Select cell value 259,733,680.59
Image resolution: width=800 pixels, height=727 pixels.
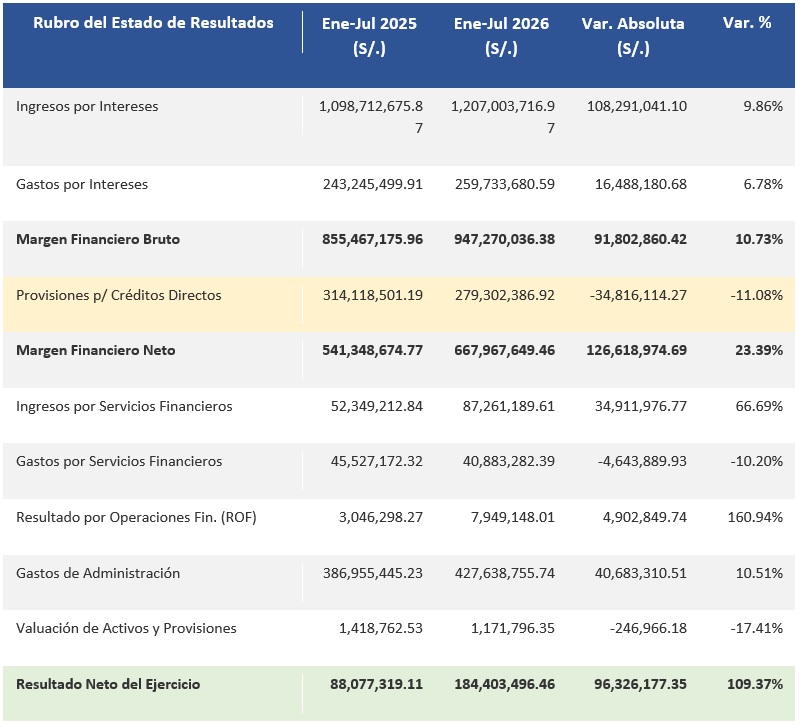tap(505, 184)
